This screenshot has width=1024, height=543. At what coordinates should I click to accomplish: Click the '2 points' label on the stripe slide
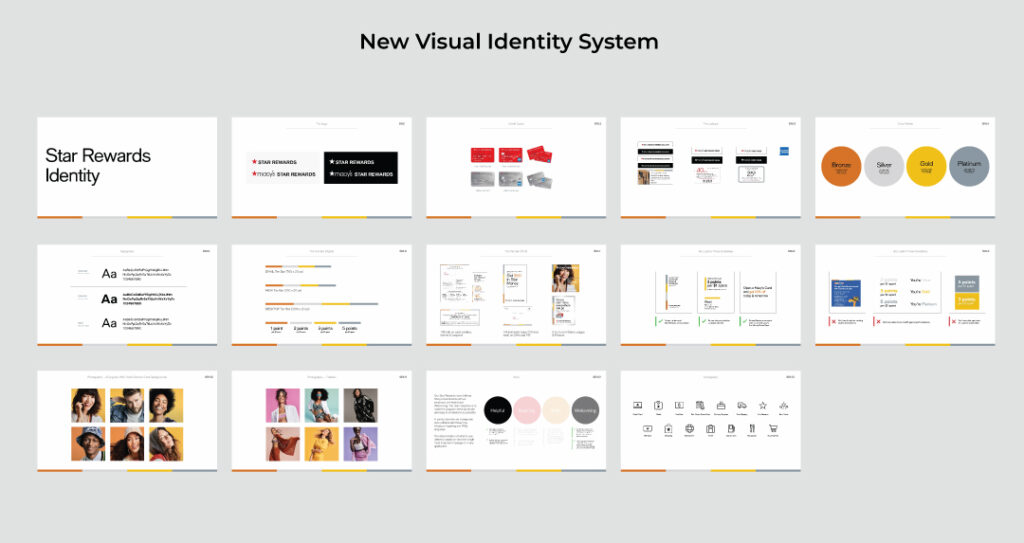tap(301, 329)
